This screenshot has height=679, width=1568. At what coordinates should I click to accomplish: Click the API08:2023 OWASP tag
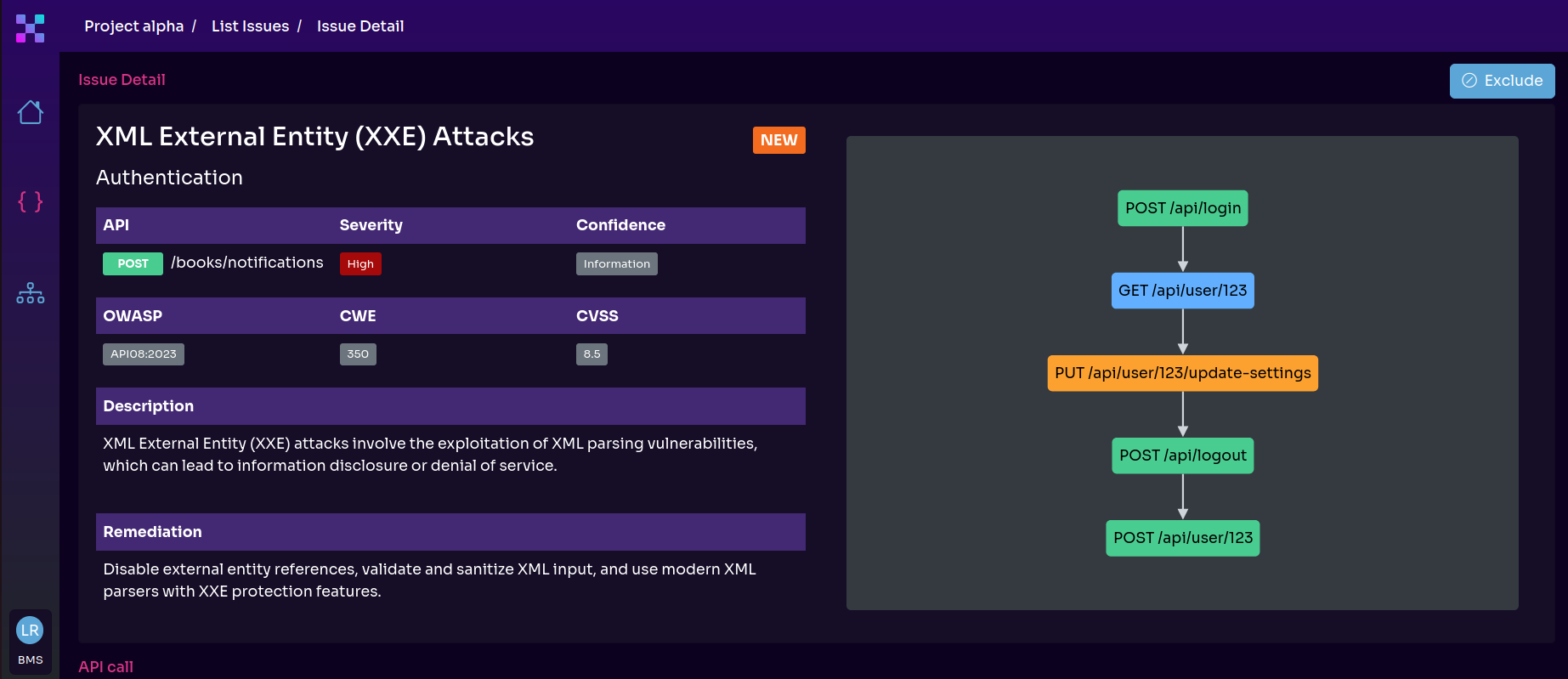click(x=144, y=354)
